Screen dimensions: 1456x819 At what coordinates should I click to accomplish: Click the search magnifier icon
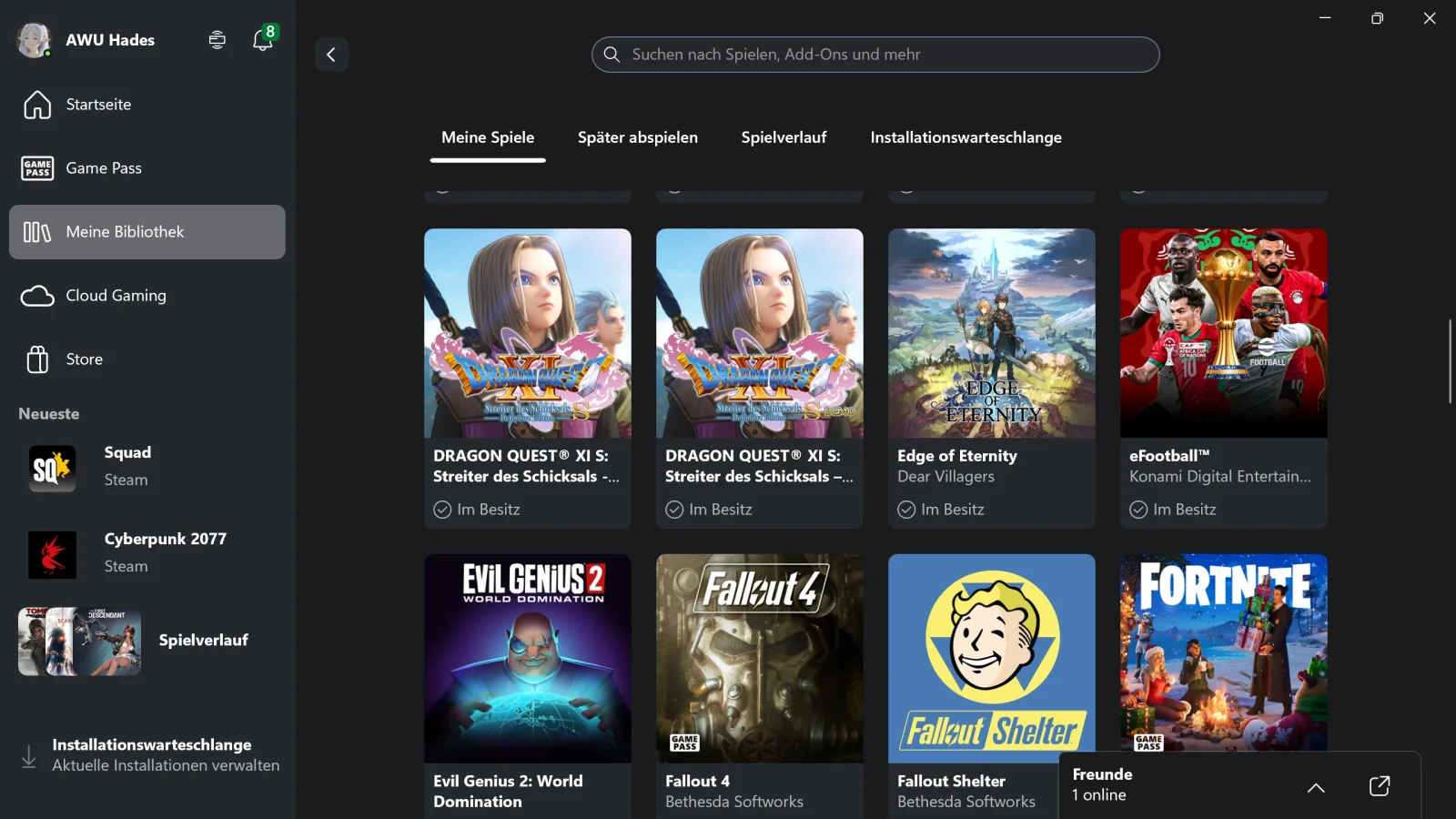[612, 55]
